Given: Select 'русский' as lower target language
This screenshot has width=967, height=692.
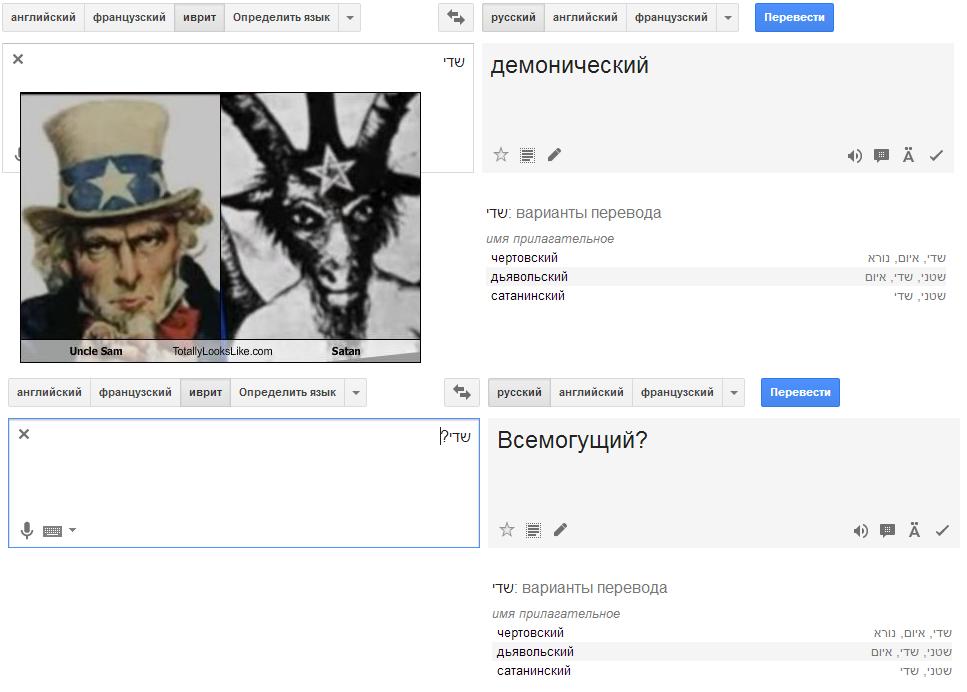Looking at the screenshot, I should pyautogui.click(x=519, y=392).
